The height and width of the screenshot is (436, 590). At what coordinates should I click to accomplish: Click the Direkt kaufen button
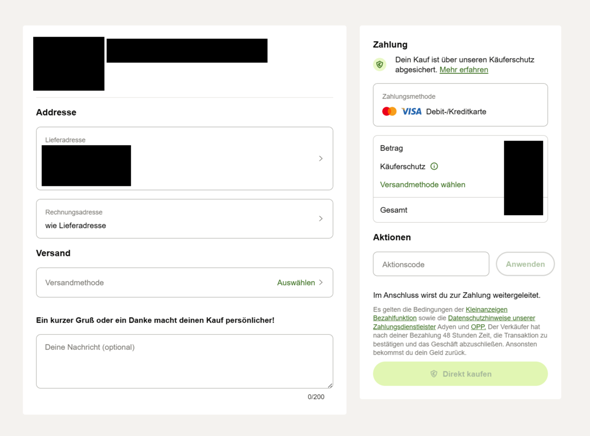pos(460,374)
